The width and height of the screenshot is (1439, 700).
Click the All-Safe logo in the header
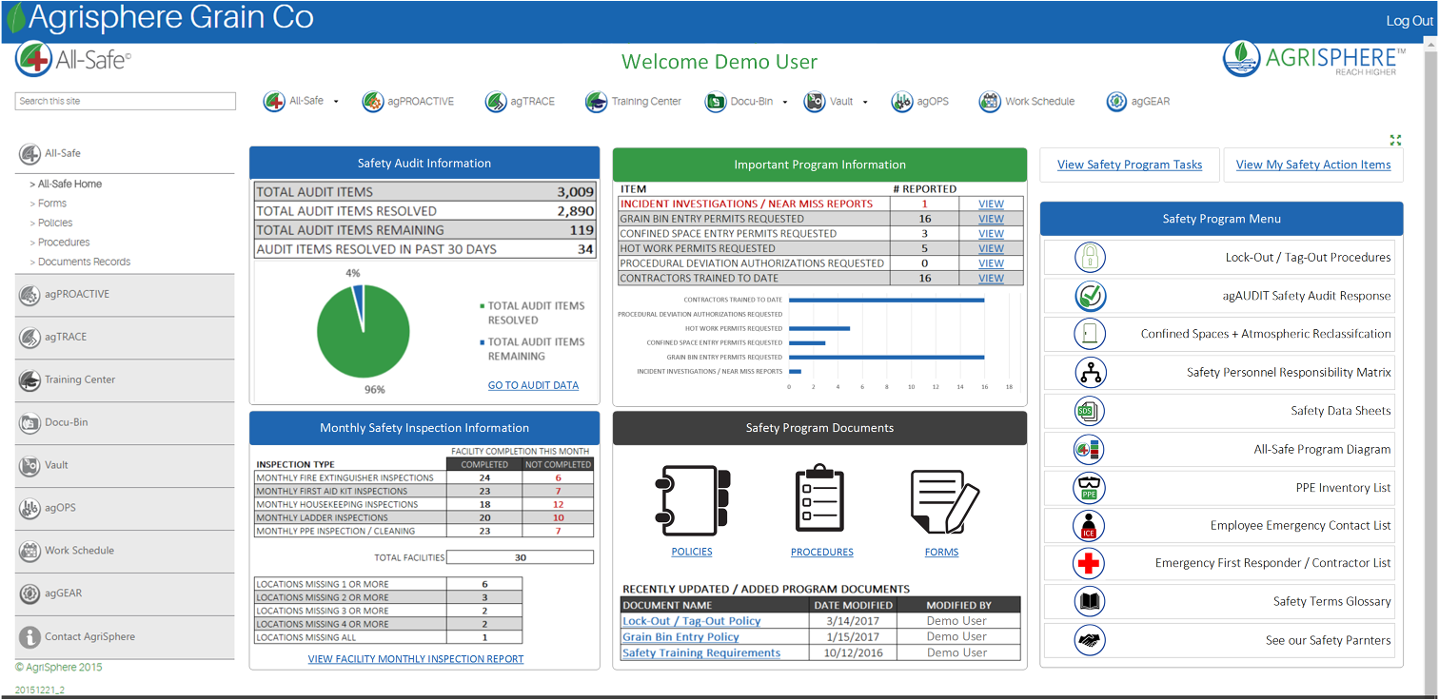[72, 59]
